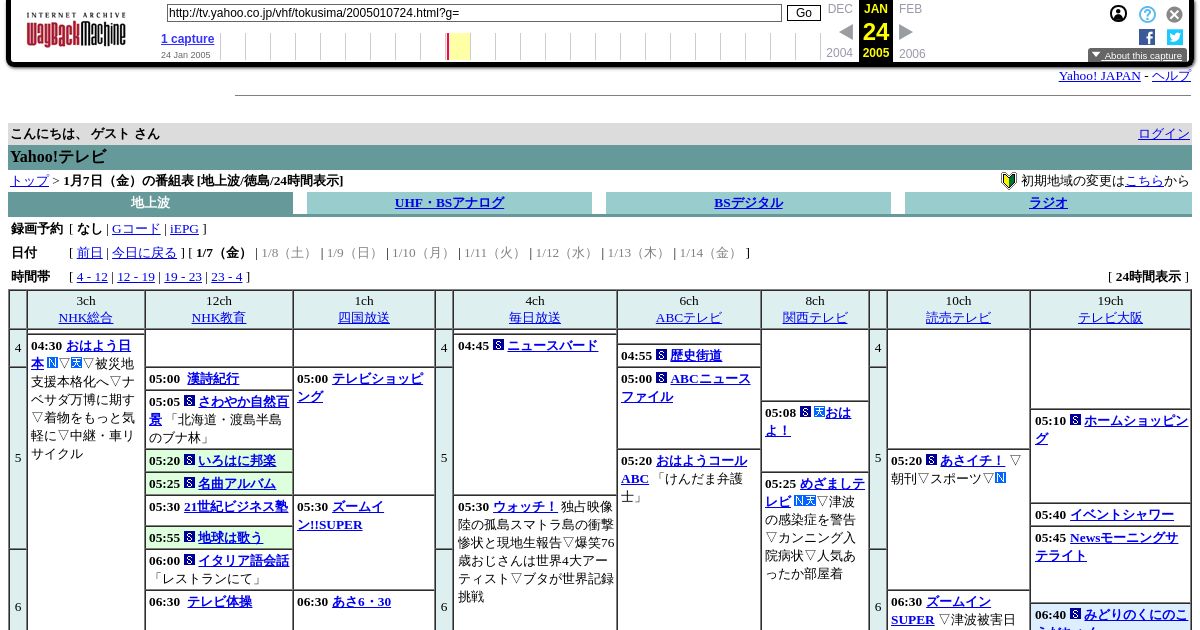Open program 漢詩紀行
This screenshot has height=630, width=1200.
tap(213, 379)
